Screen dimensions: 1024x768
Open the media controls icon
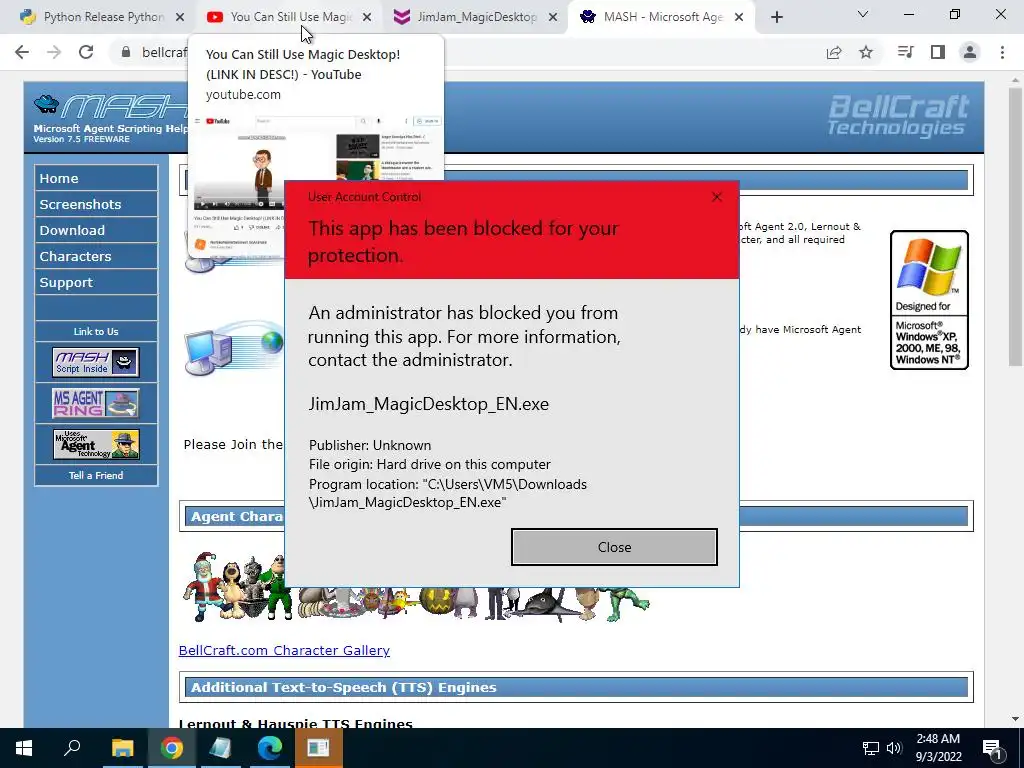(905, 52)
